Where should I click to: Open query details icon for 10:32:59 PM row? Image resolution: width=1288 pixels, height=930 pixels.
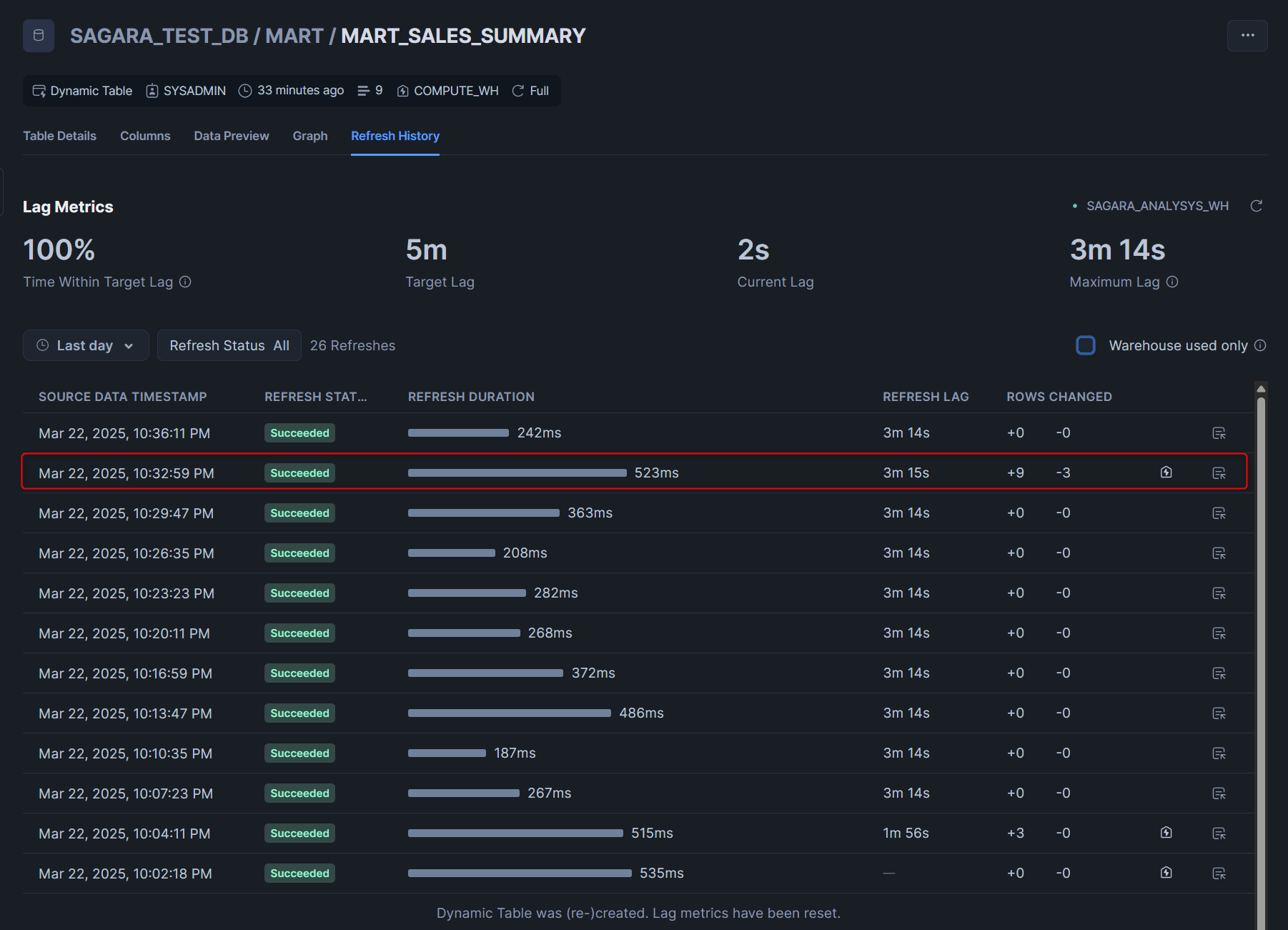point(1219,473)
